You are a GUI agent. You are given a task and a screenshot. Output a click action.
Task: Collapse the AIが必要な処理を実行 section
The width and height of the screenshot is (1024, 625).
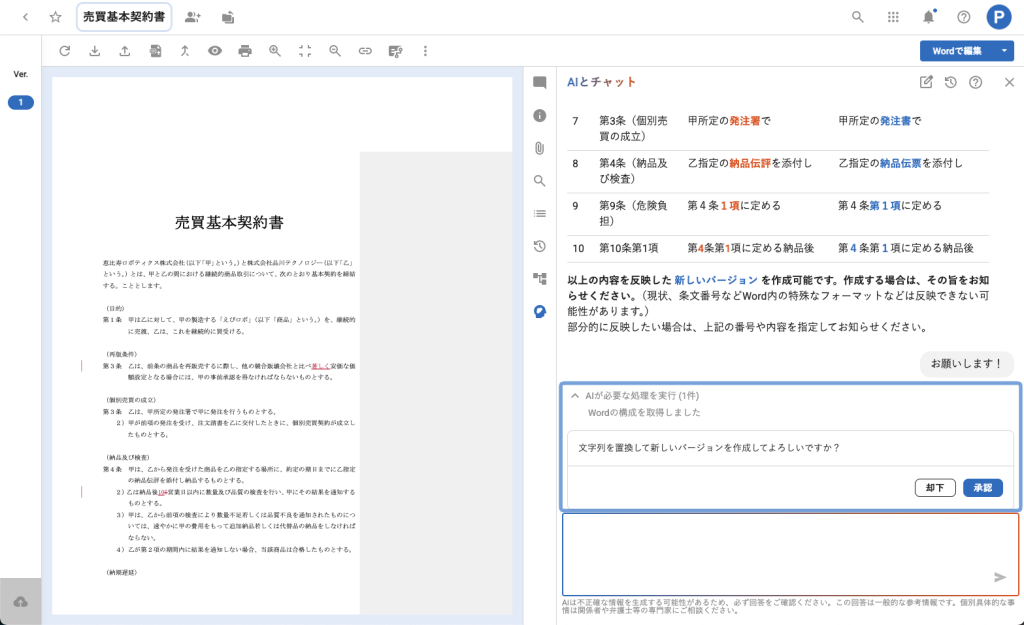pyautogui.click(x=575, y=396)
